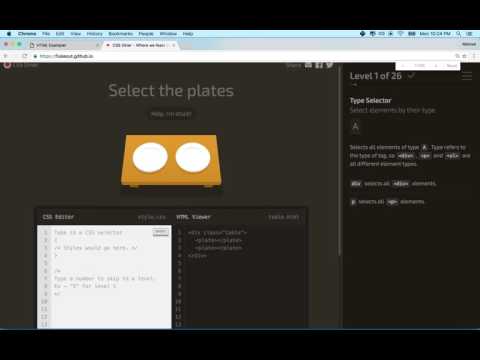Click the orange table
The image size is (480, 360).
click(x=171, y=160)
